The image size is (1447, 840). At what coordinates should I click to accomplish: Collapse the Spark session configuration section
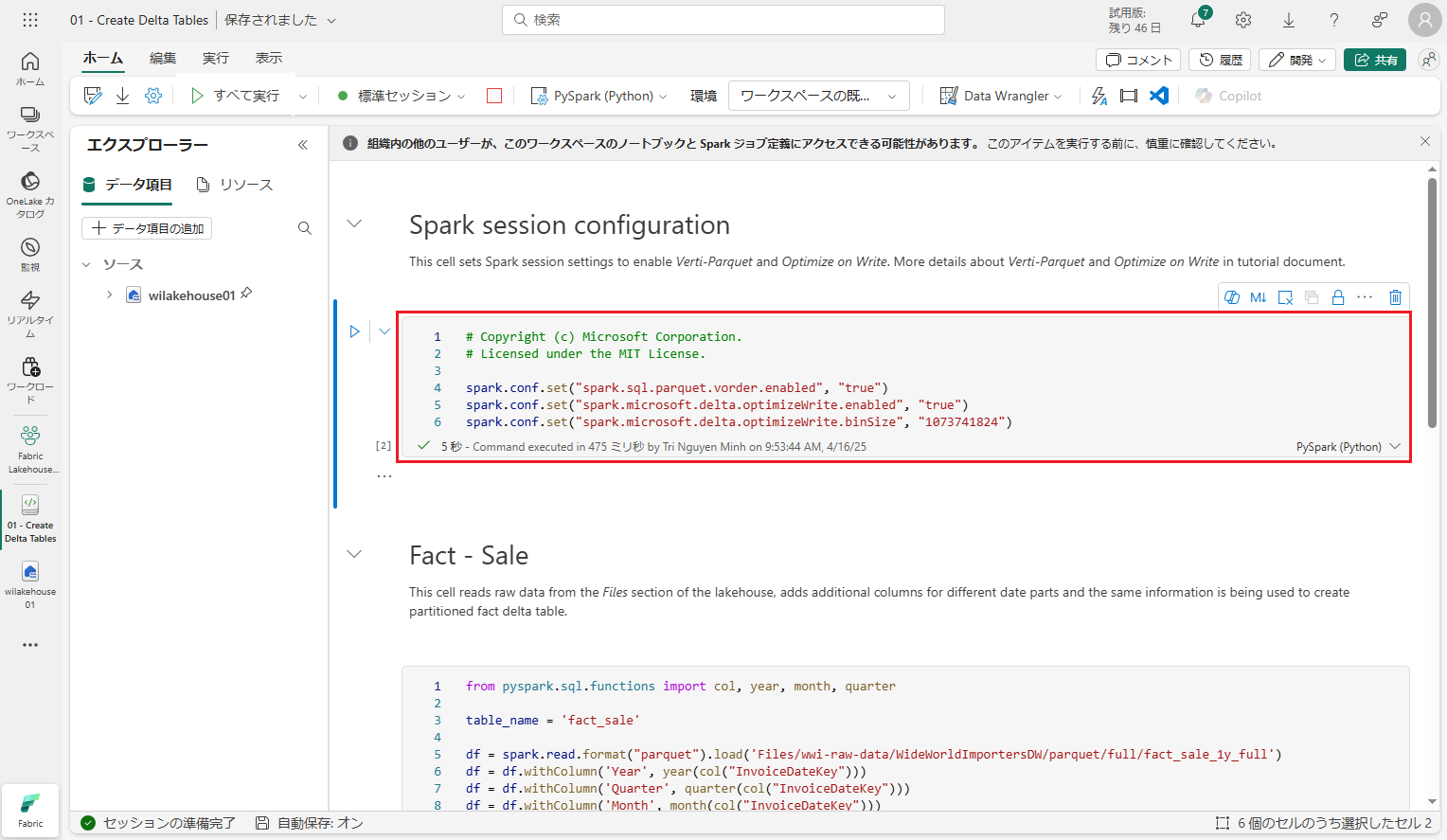coord(354,224)
